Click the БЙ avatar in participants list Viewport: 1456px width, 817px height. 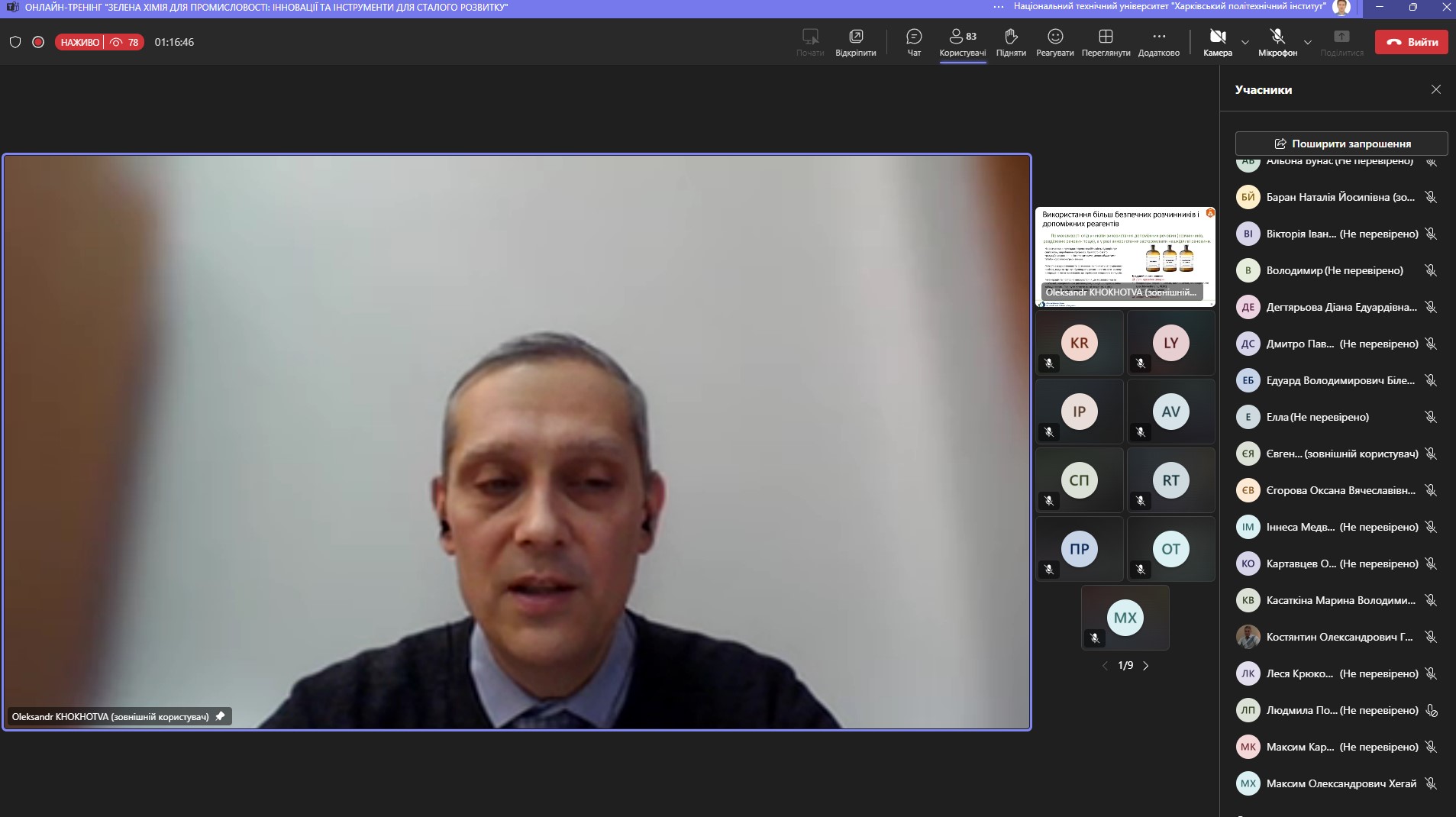click(1248, 197)
